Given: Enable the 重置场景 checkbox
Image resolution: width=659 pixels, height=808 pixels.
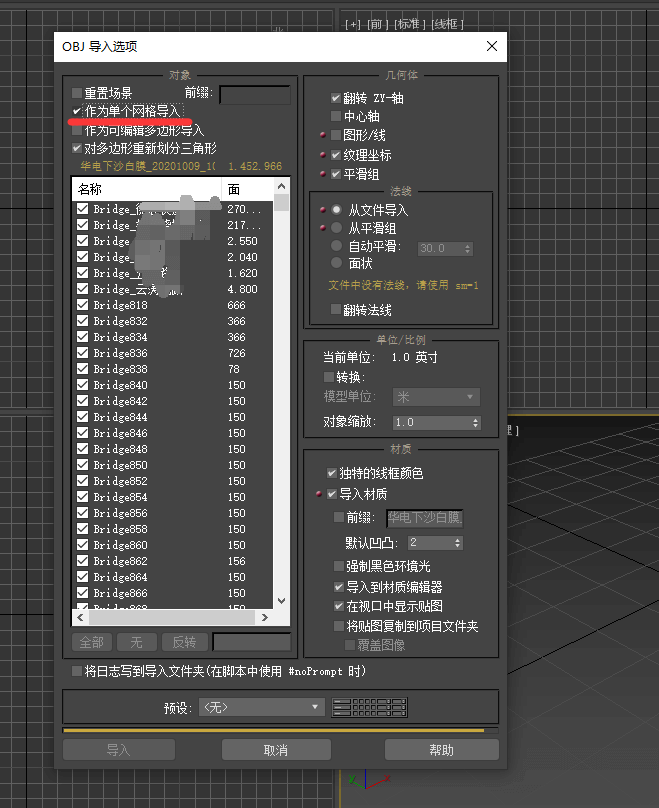Looking at the screenshot, I should 78,93.
